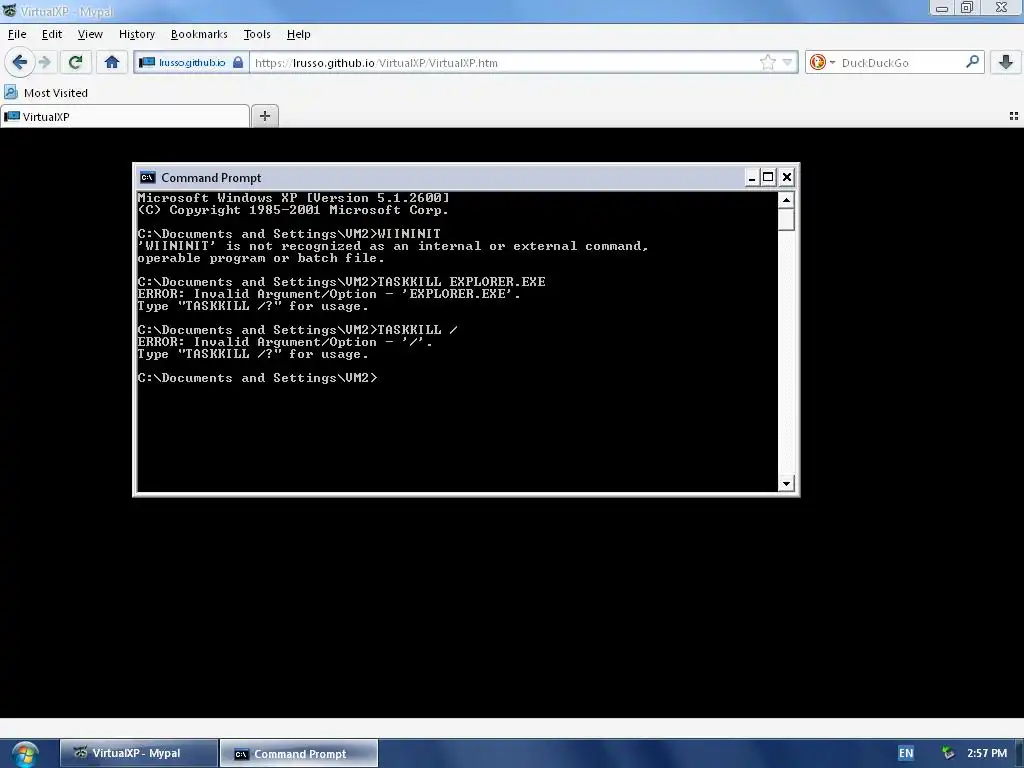1024x768 pixels.
Task: Reload the VirtualXP page
Action: [75, 63]
